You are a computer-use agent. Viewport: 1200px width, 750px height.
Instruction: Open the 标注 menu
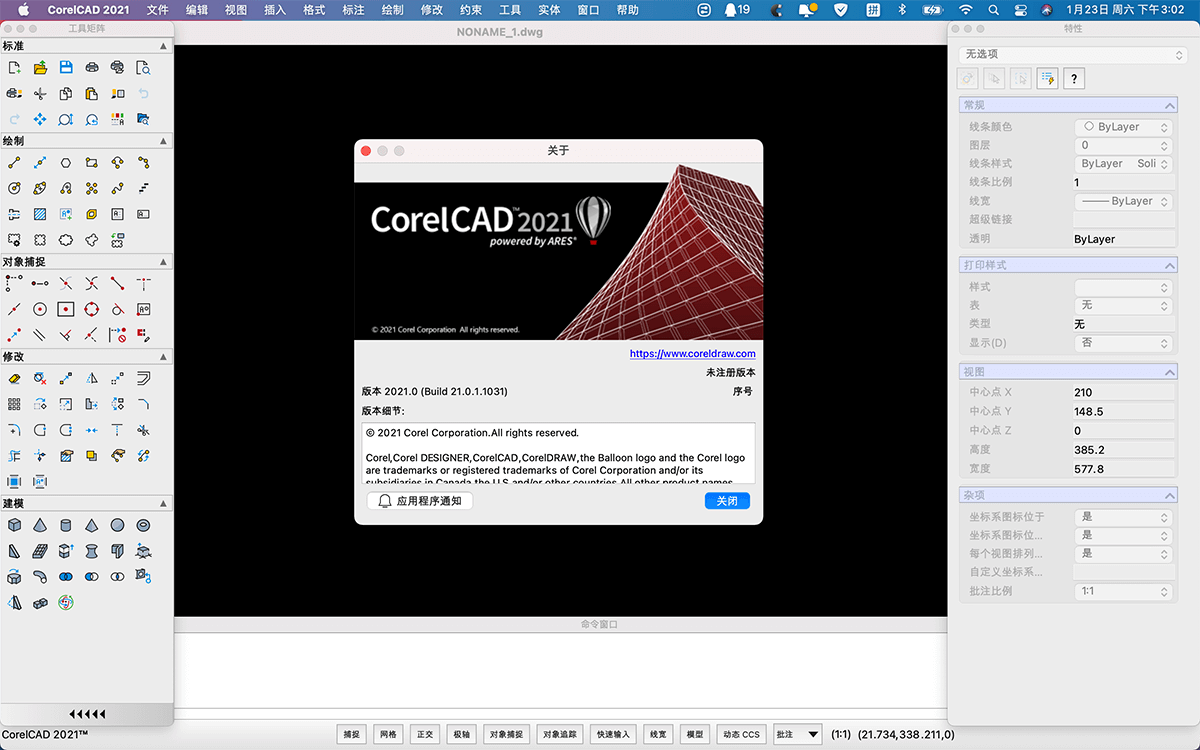[353, 10]
